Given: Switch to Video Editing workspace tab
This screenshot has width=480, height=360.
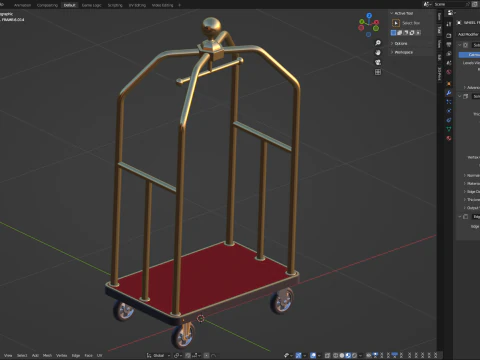Looking at the screenshot, I should [x=162, y=5].
